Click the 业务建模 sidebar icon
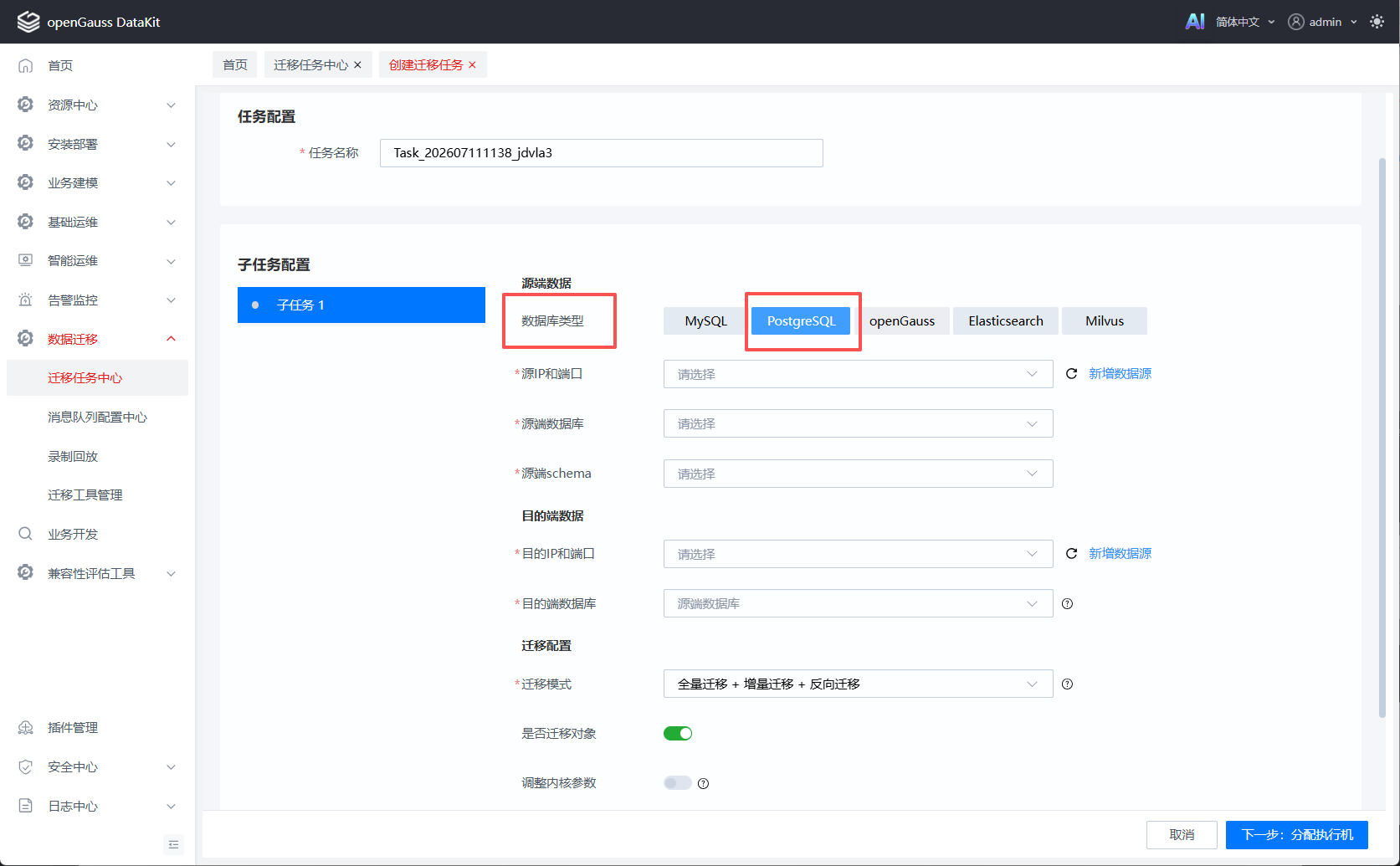Screen dimensions: 1400x866 coord(26,182)
